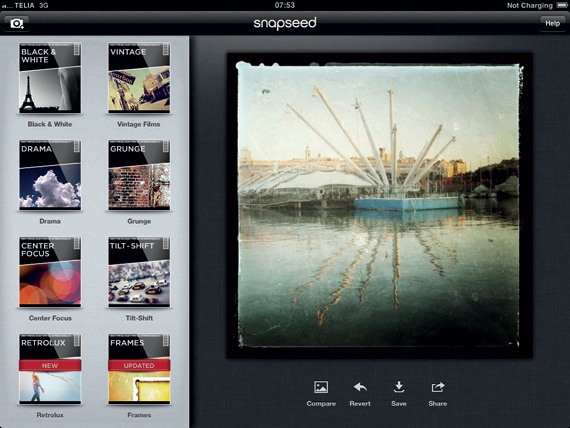Viewport: 570px width, 428px height.
Task: Tap the 07:53 clock in status bar
Action: coord(285,5)
